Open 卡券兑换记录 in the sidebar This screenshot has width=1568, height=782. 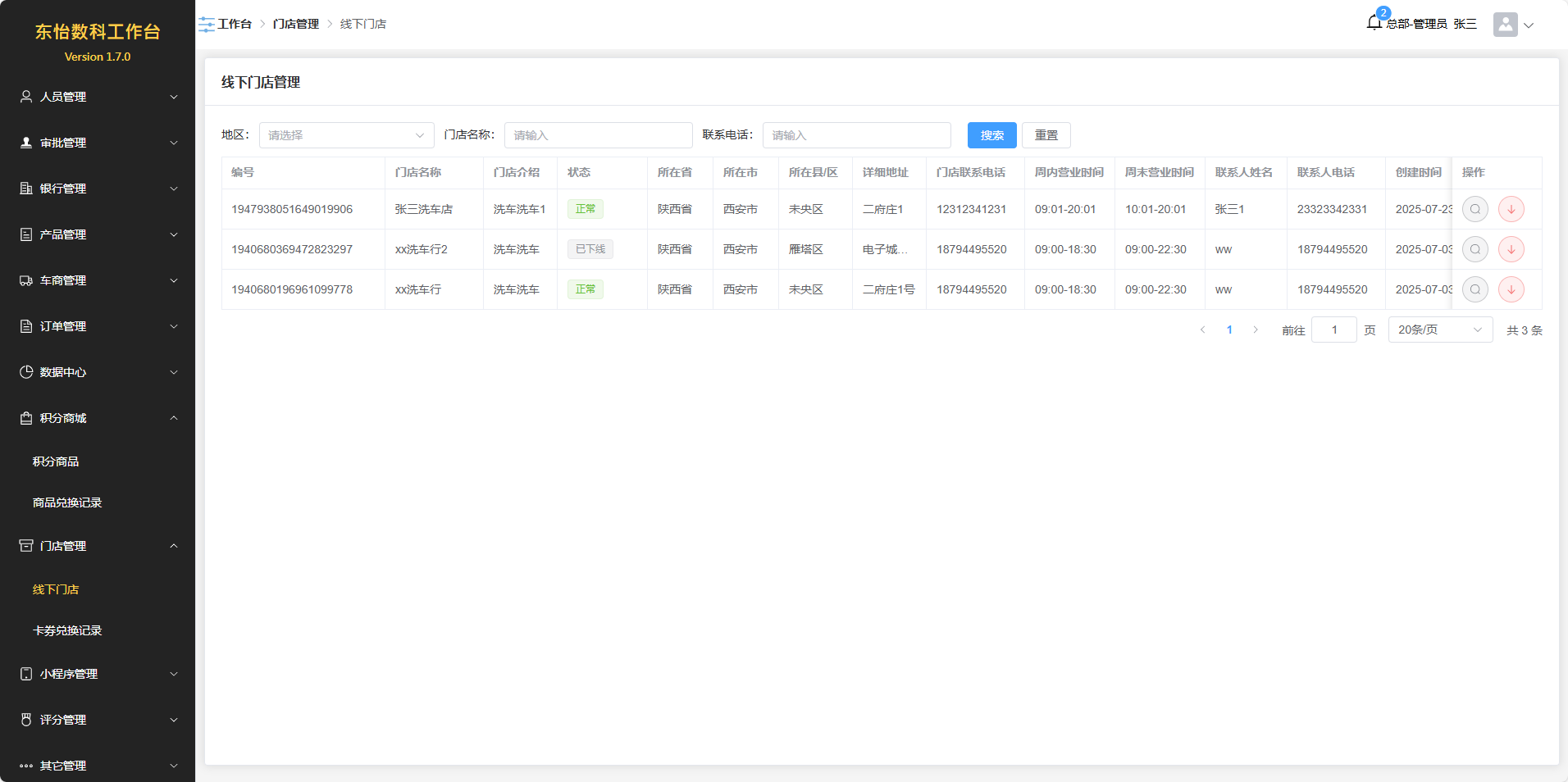(67, 630)
